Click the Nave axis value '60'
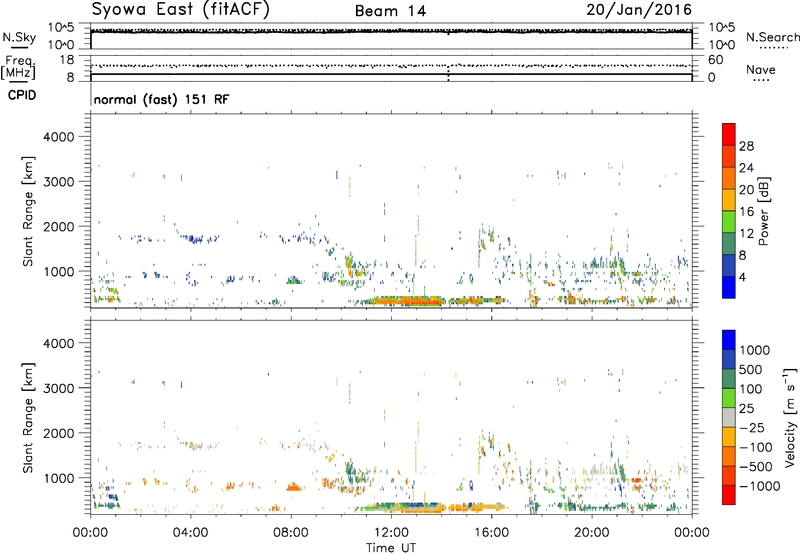 point(715,60)
